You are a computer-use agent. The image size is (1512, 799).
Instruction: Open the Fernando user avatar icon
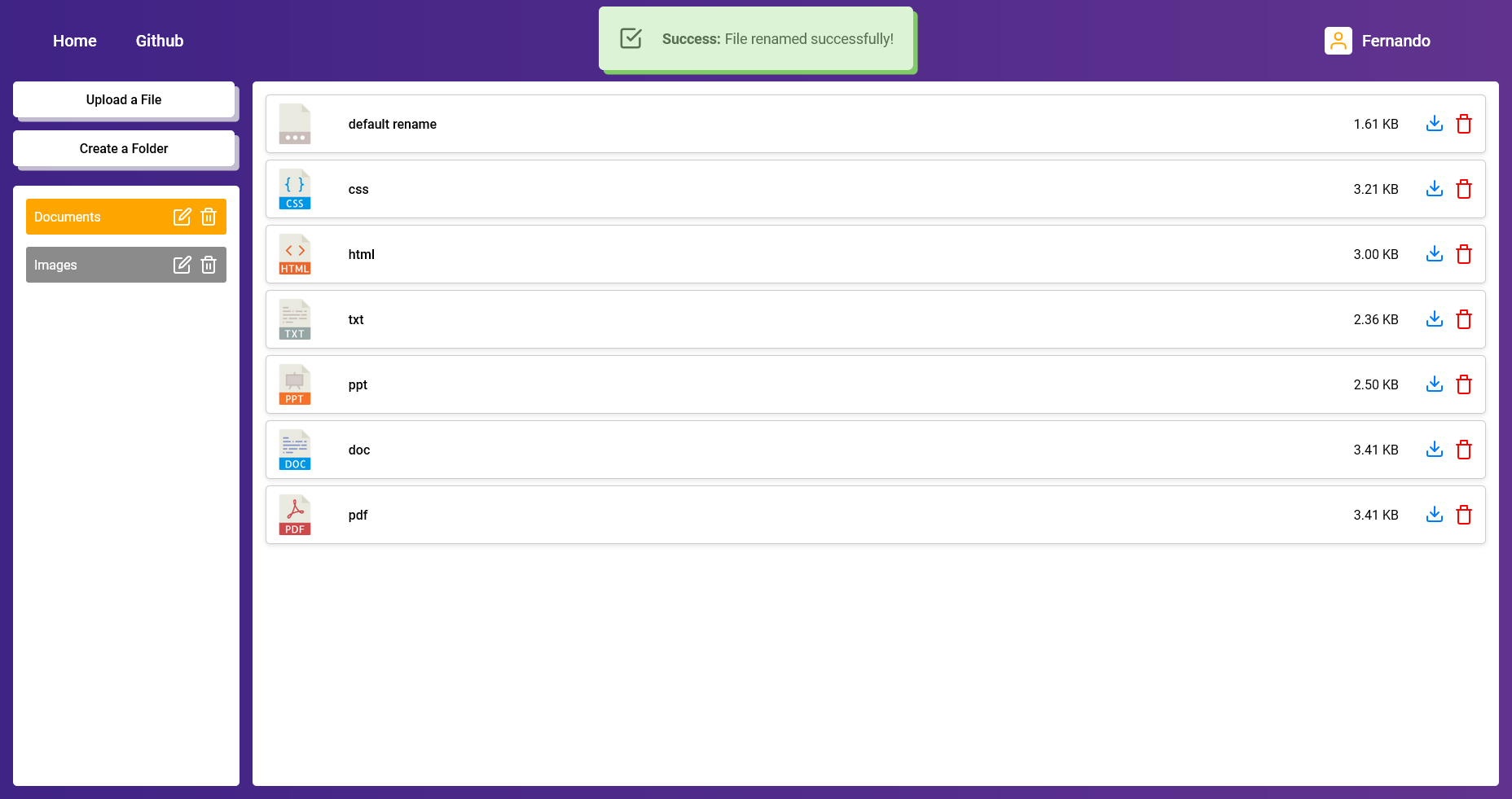point(1338,41)
